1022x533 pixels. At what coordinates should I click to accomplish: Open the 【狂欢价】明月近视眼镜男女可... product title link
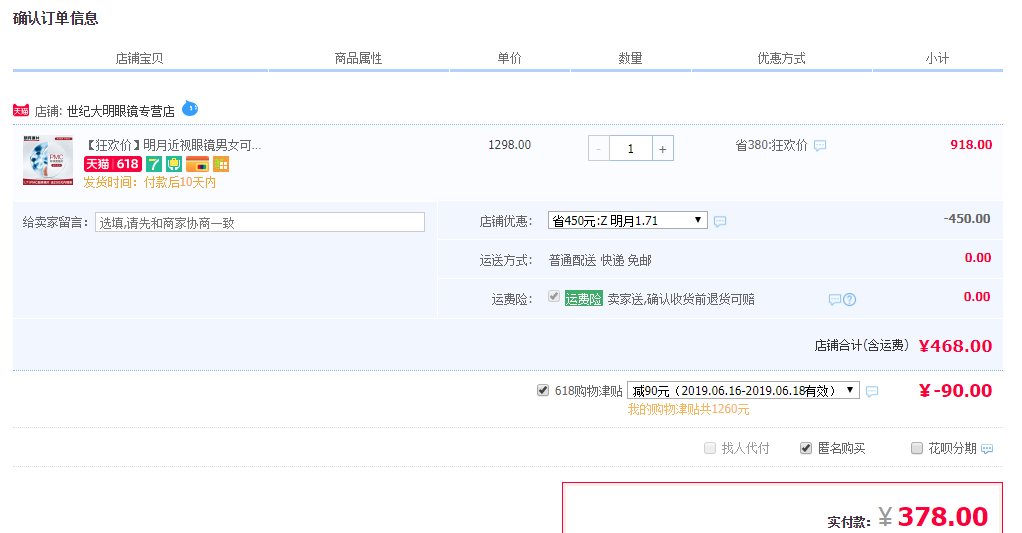coord(173,145)
